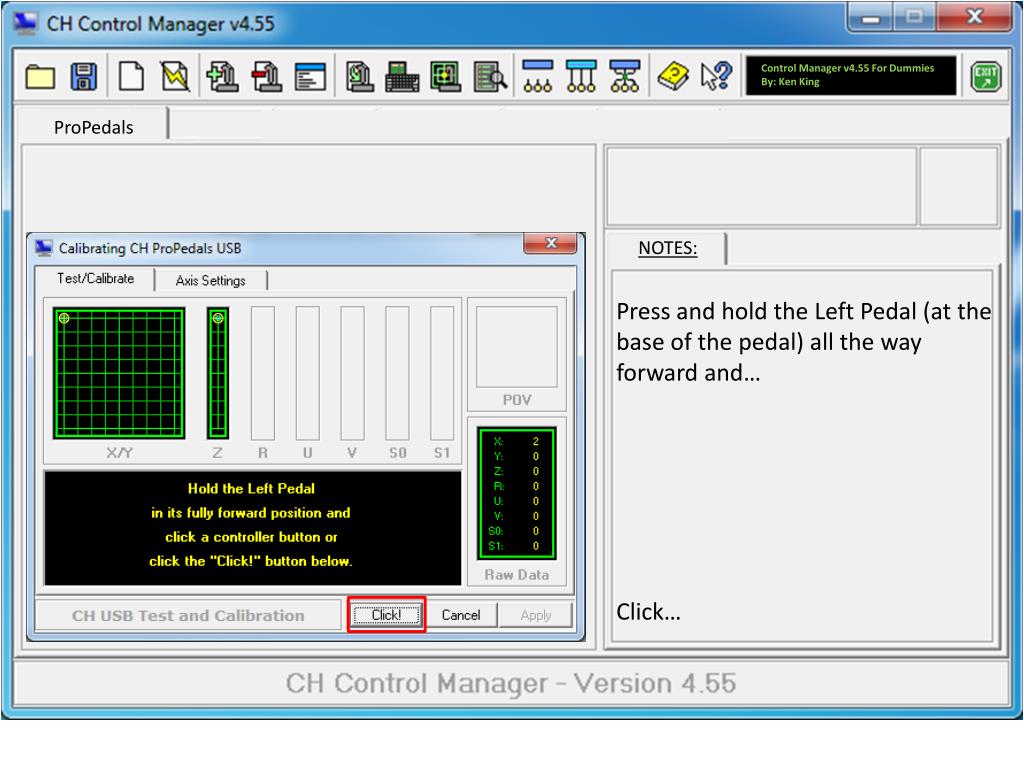Click the S0 axis bar indicator

(x=397, y=373)
